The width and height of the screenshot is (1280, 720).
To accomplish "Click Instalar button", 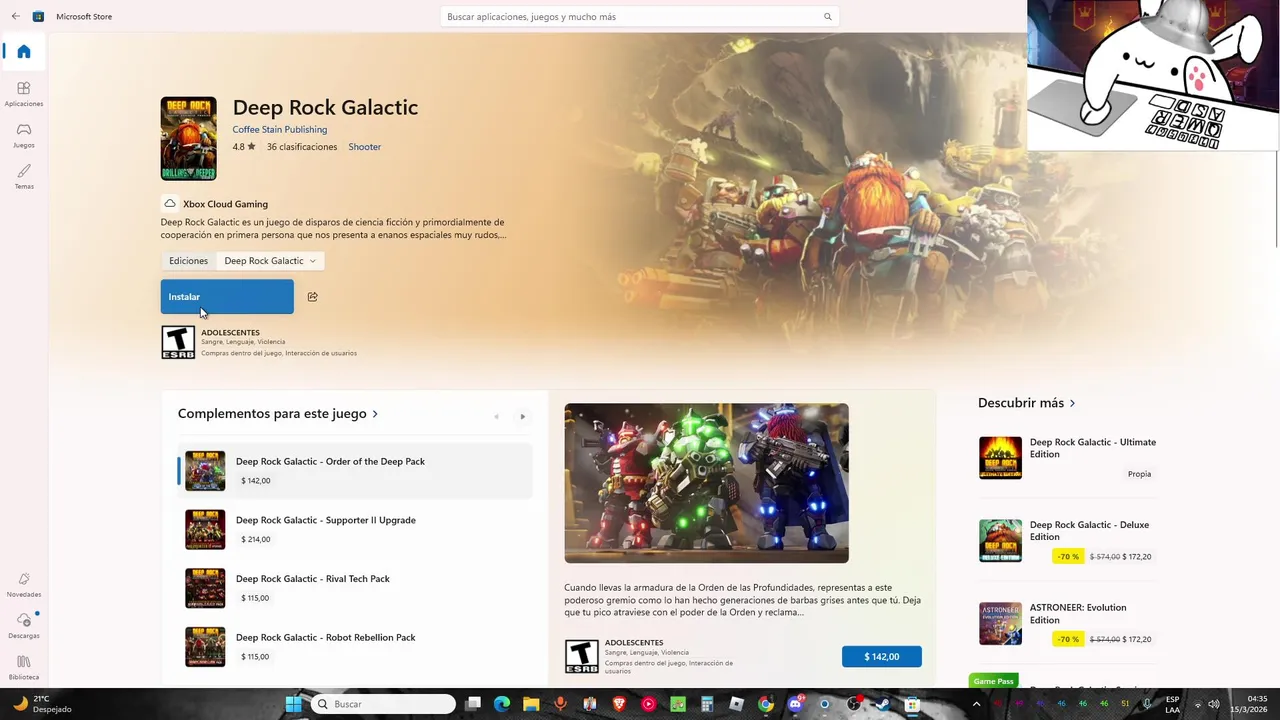I will (x=227, y=297).
